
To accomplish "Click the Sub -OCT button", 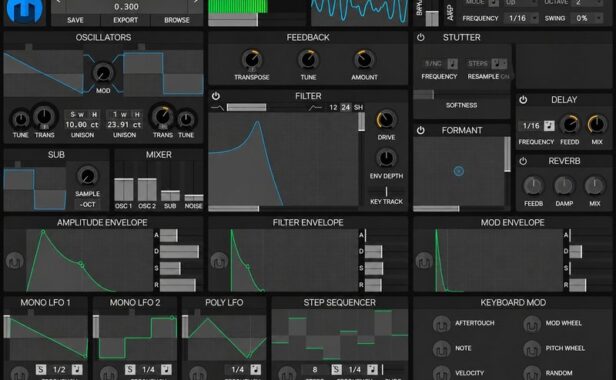I will pos(87,205).
